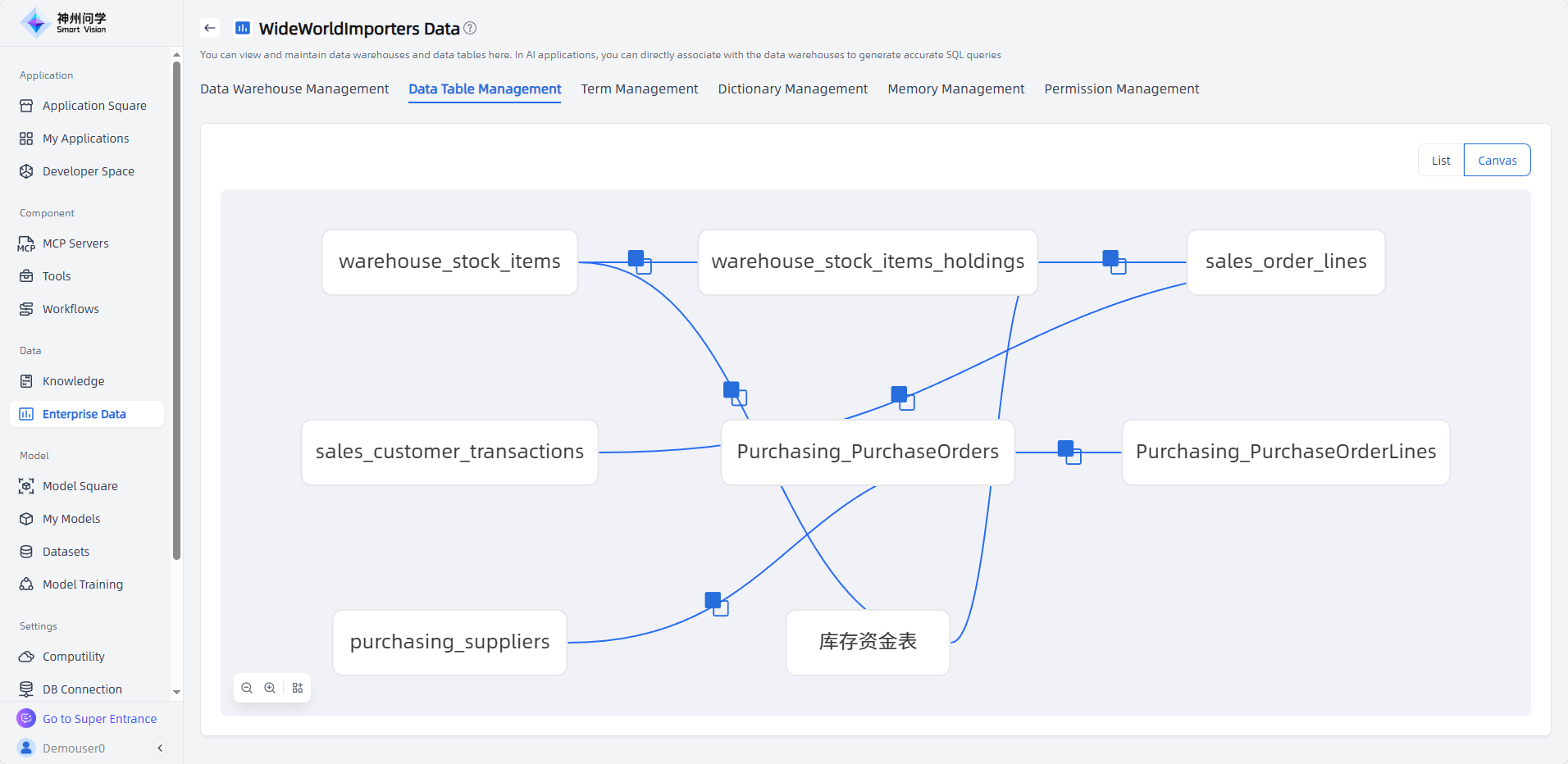Open the Permission Management tab
Viewport: 1568px width, 764px height.
click(1121, 89)
